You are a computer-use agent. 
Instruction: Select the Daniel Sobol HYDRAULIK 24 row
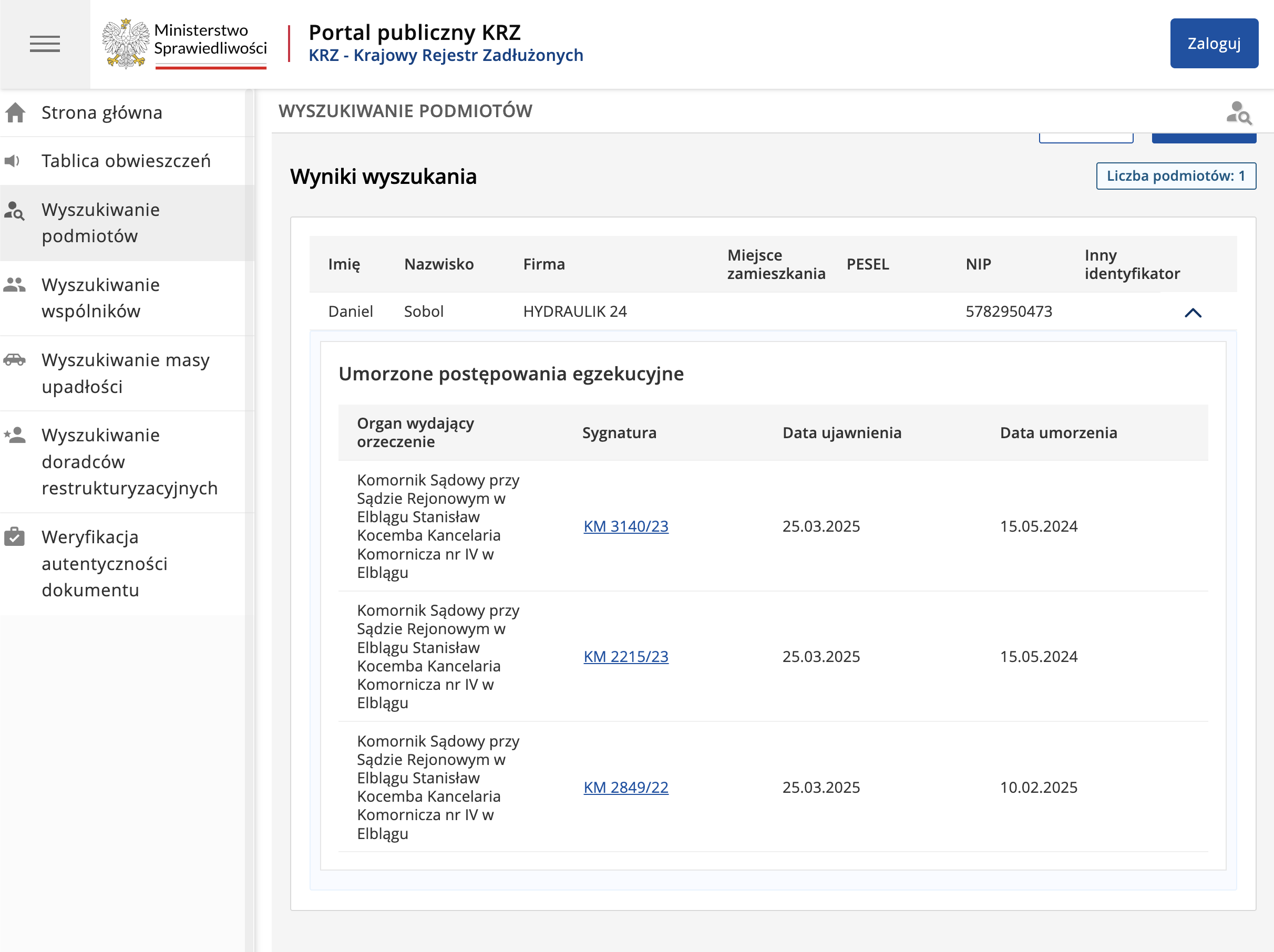point(576,312)
